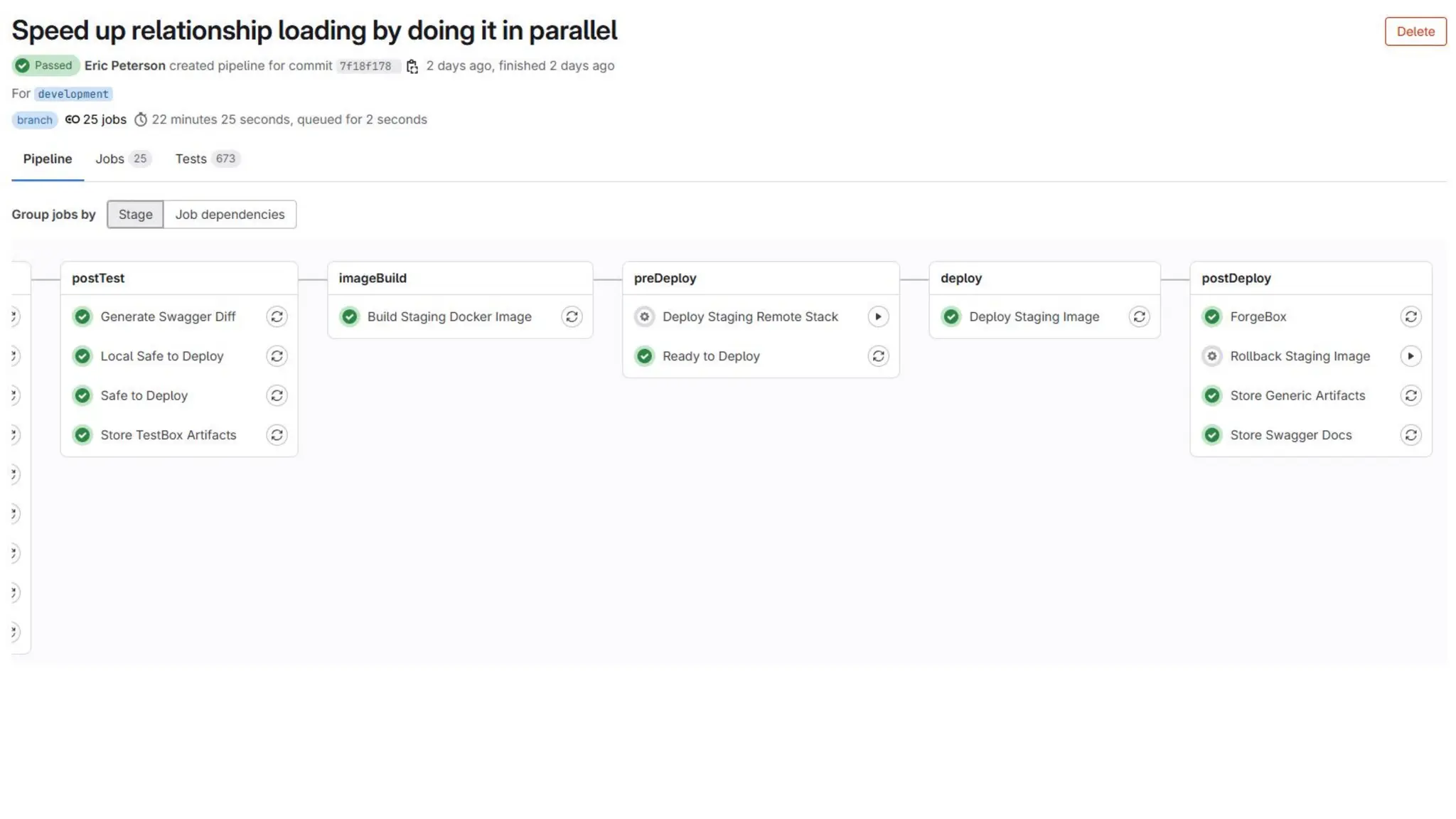
Task: Retry the Build Staging Docker Image job
Action: click(572, 316)
